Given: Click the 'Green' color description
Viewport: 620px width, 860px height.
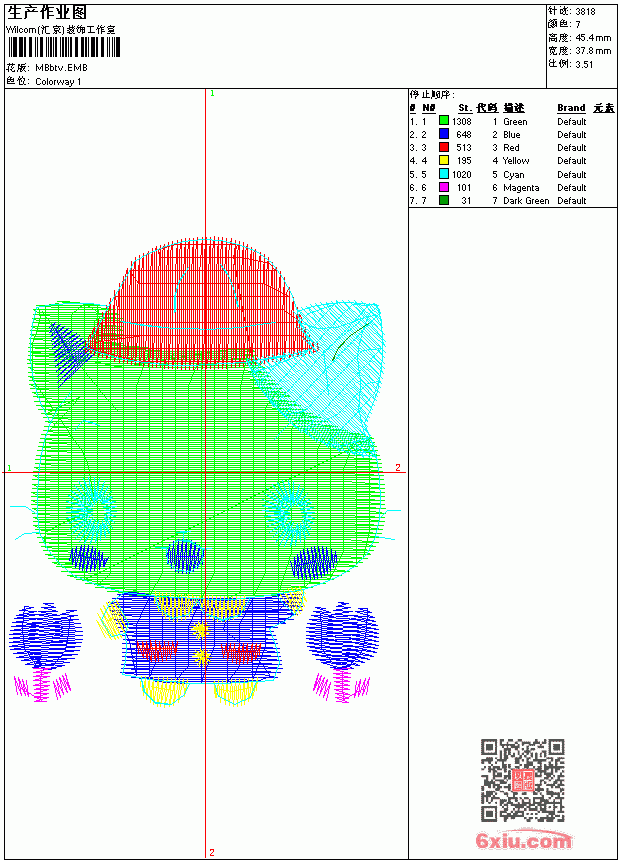Looking at the screenshot, I should point(515,122).
